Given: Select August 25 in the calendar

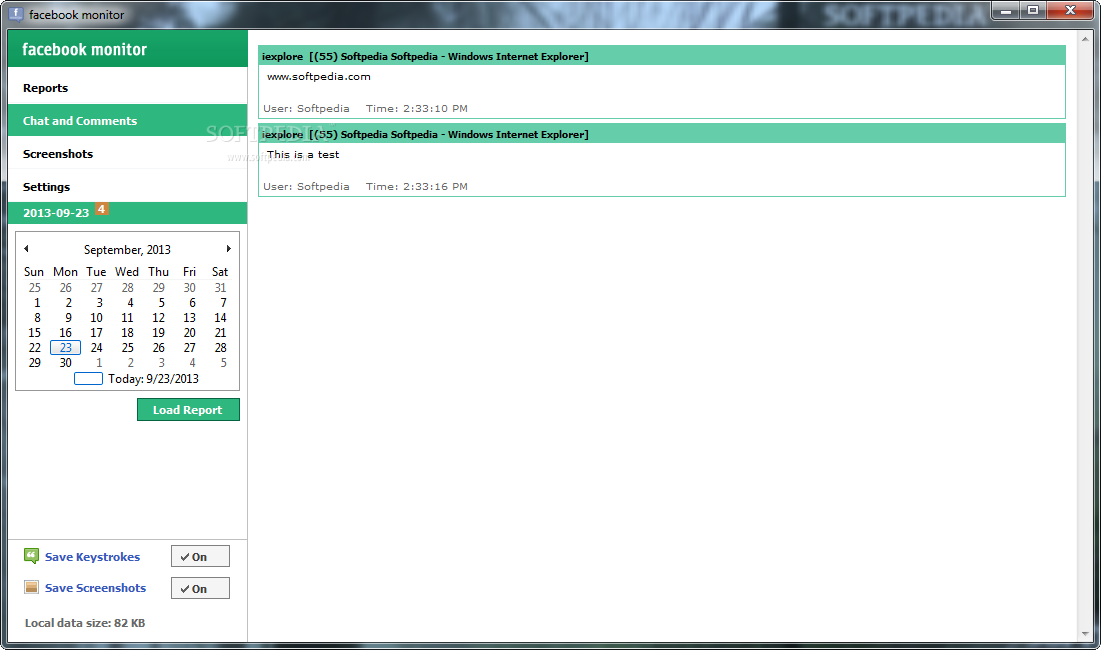Looking at the screenshot, I should (34, 288).
